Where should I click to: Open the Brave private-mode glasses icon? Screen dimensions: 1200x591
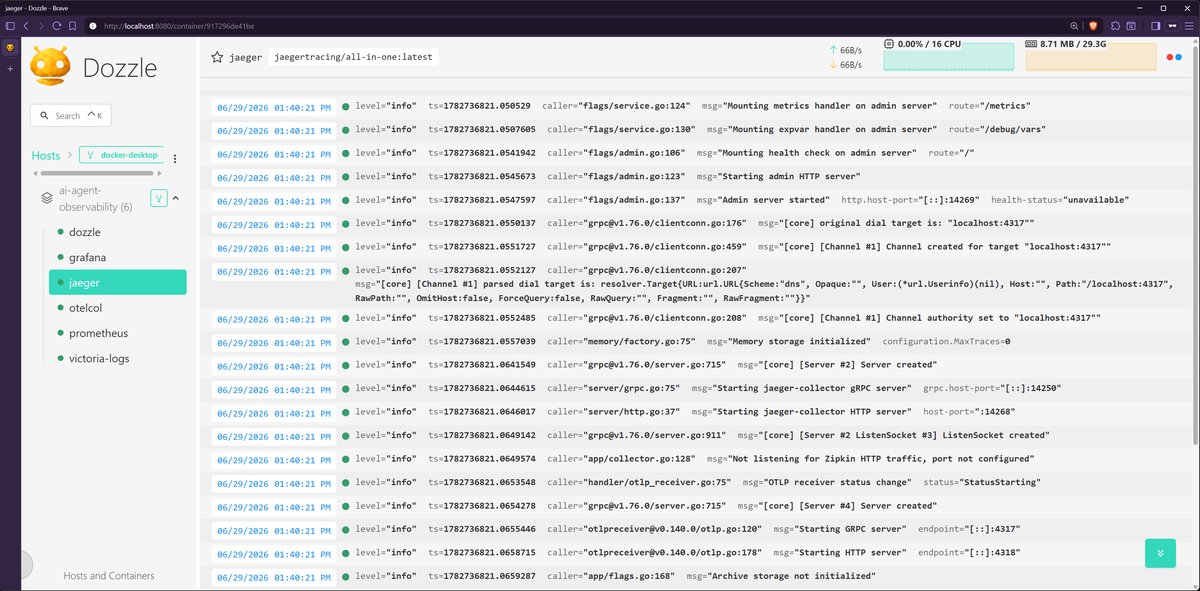tap(1172, 25)
